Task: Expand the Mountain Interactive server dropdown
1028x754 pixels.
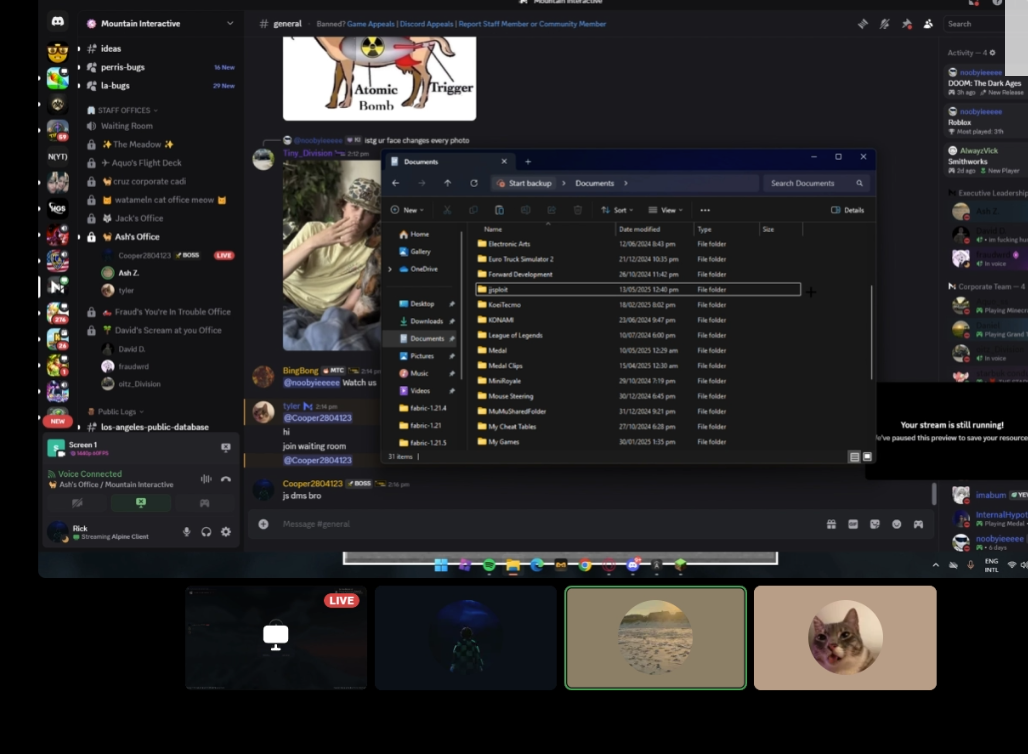Action: click(x=230, y=24)
